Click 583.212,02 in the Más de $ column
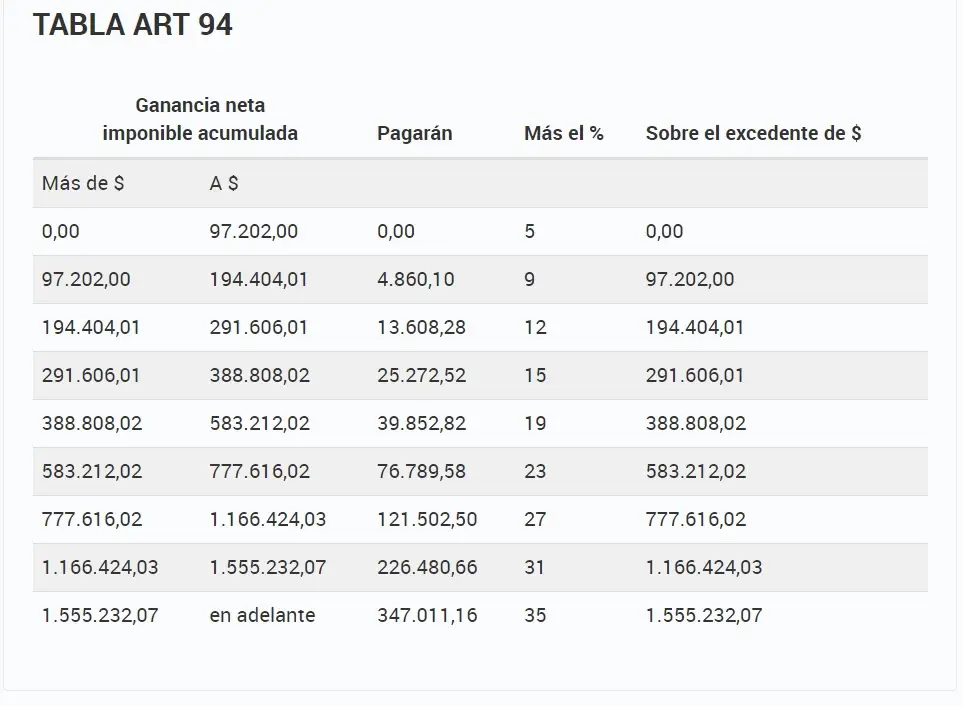This screenshot has height=706, width=963. coord(92,471)
